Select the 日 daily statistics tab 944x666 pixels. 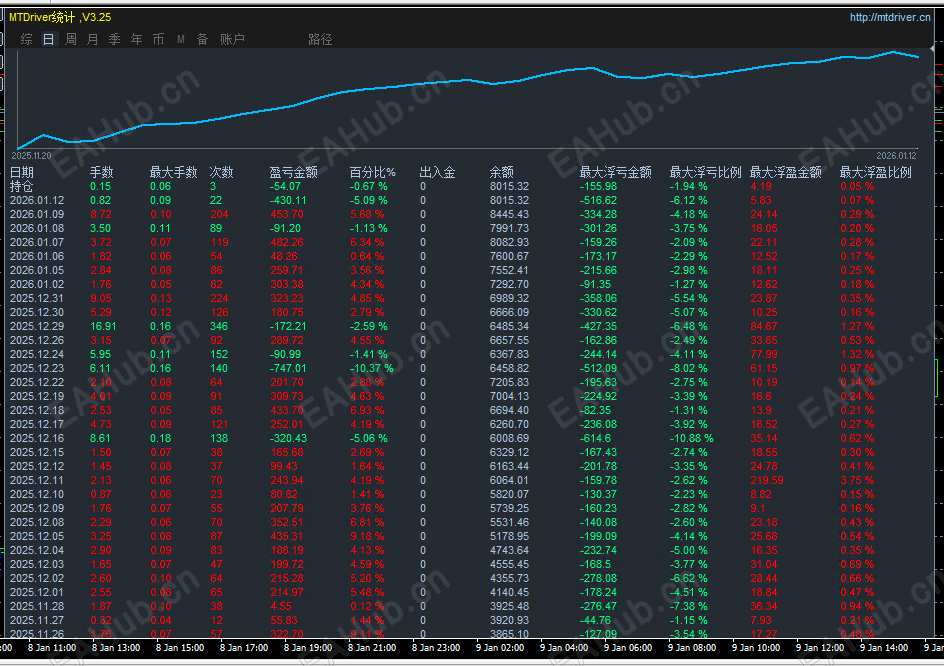pos(49,39)
